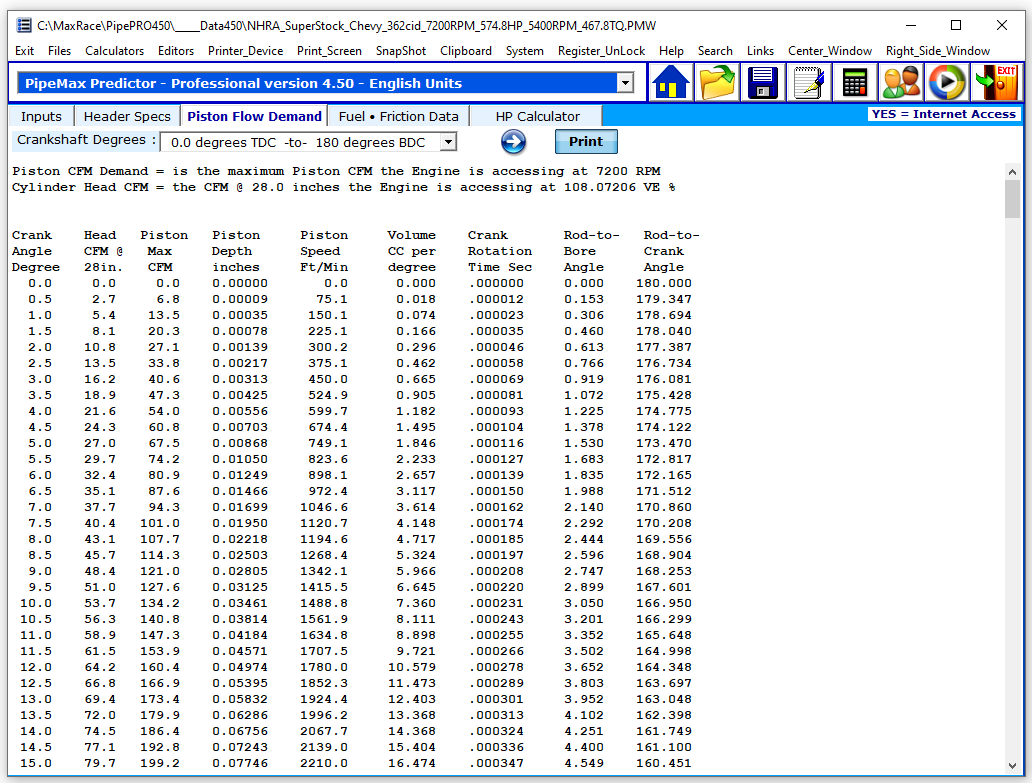Viewport: 1032px width, 783px height.
Task: Open the Printer_Device menu
Action: coord(245,51)
